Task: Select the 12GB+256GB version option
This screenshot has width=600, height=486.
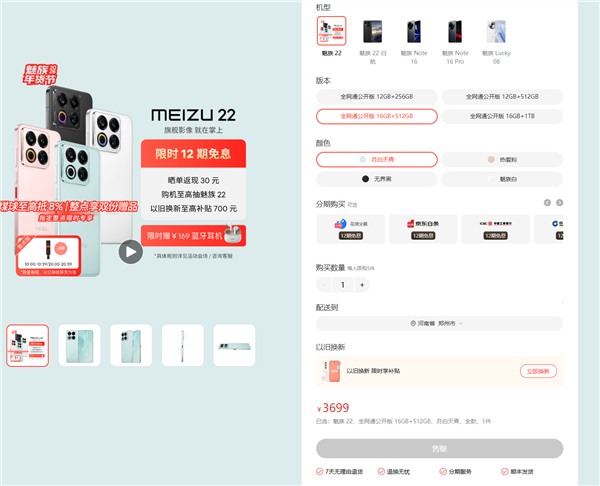Action: pyautogui.click(x=377, y=97)
